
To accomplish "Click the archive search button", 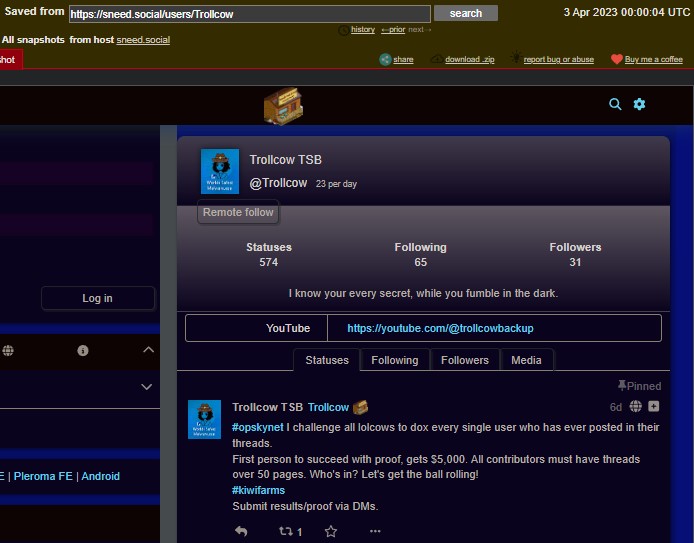I will pos(466,13).
